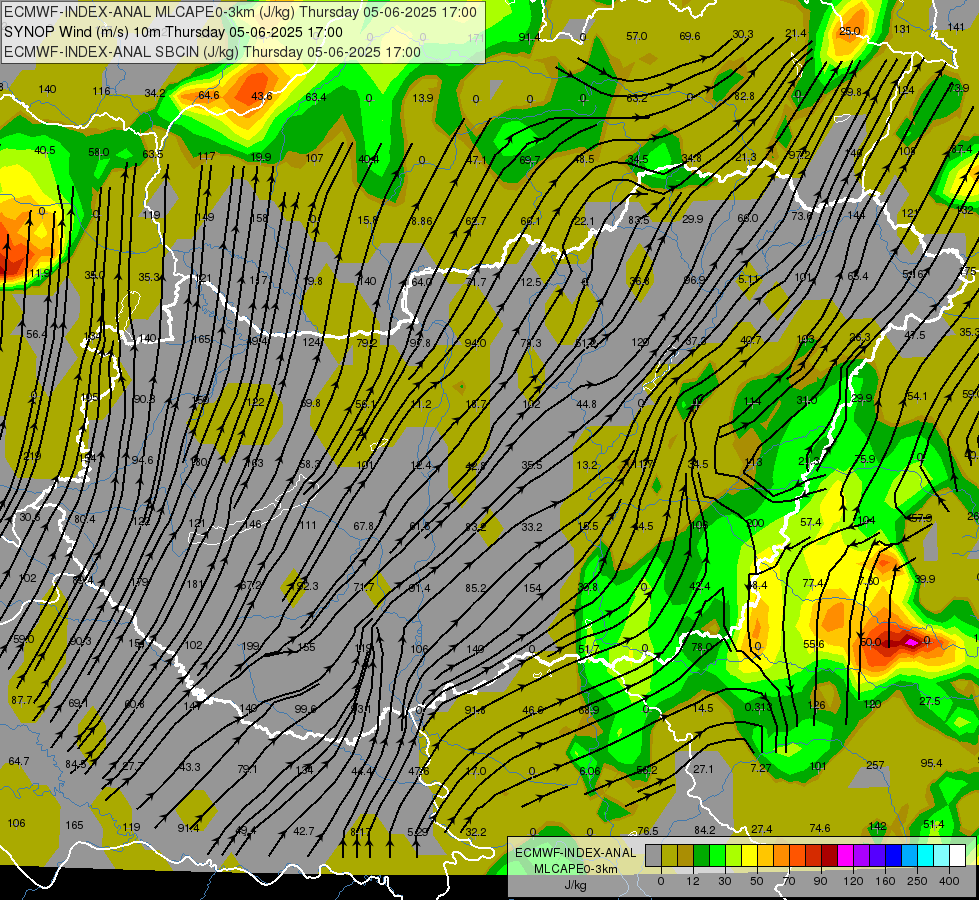Click the map value 0.313
The image size is (979, 900).
click(x=759, y=706)
